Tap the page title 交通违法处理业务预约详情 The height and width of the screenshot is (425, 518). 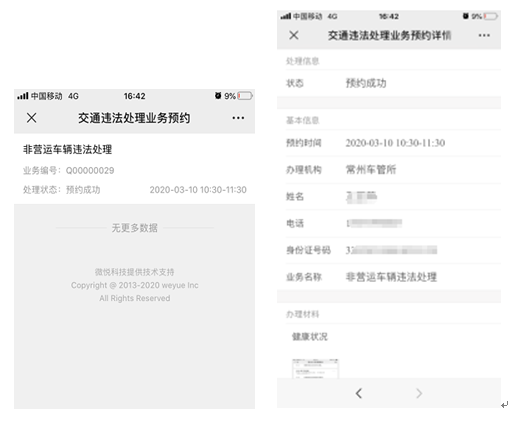pos(389,35)
